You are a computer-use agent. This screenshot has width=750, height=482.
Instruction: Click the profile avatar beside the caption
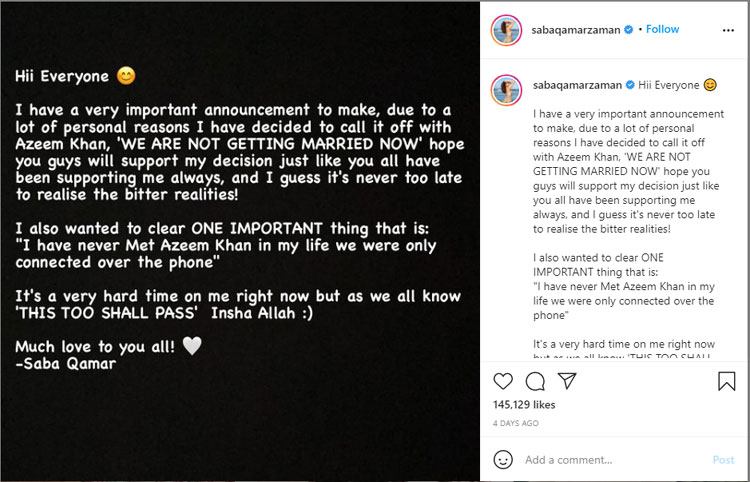coord(506,90)
